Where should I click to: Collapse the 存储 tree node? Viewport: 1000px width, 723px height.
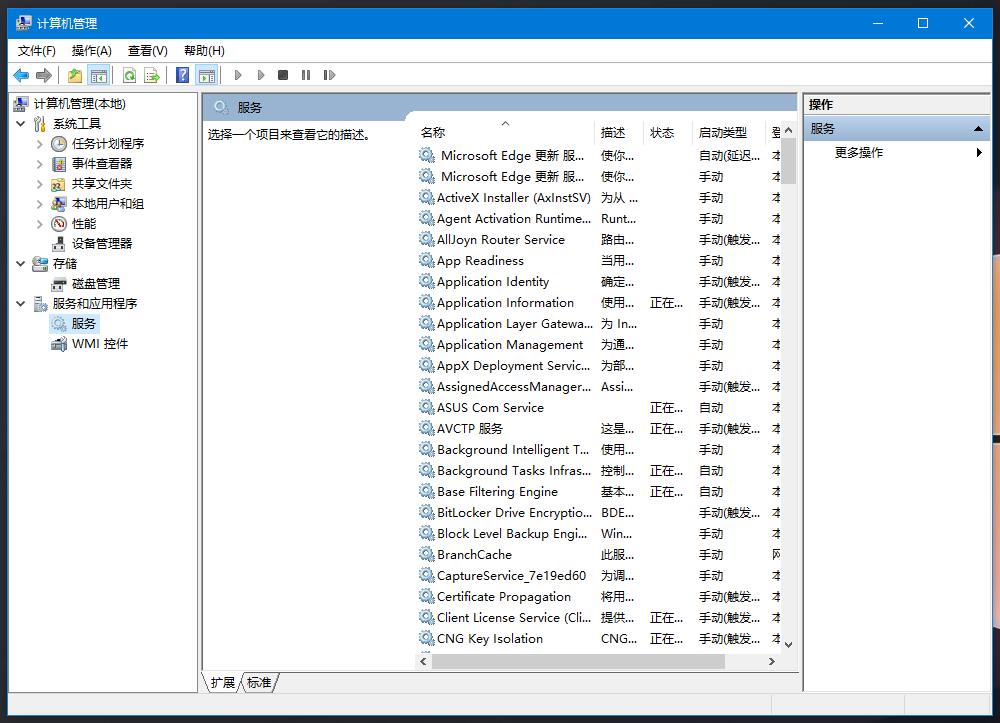(20, 263)
